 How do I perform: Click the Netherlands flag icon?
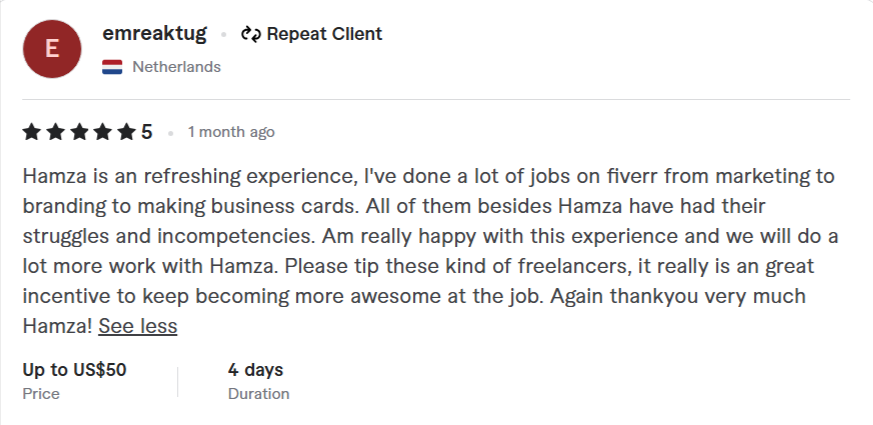(112, 67)
